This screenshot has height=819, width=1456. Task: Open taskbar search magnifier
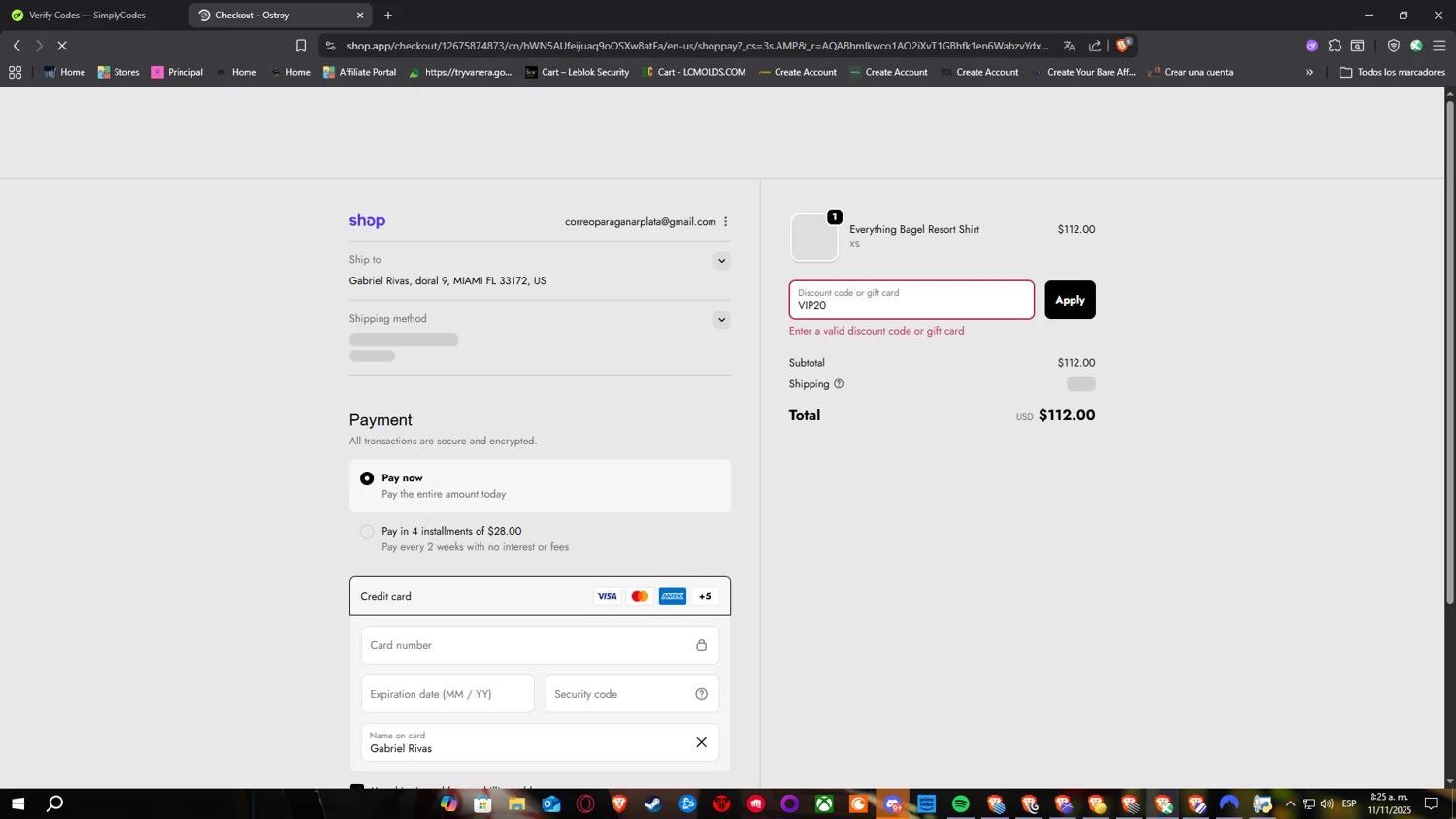pos(55,803)
